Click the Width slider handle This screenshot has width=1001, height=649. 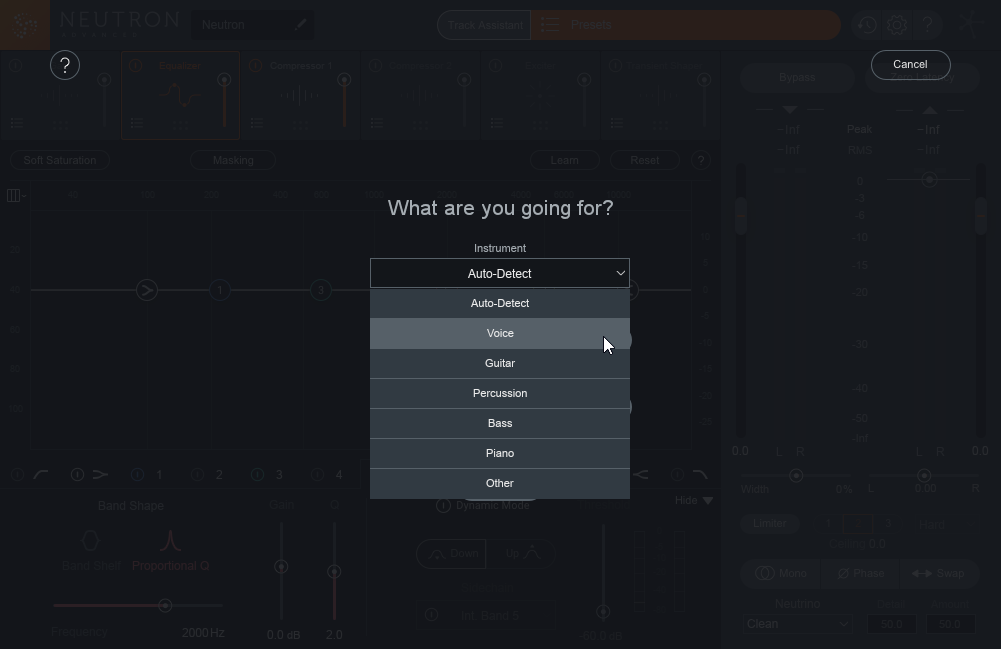click(x=796, y=475)
